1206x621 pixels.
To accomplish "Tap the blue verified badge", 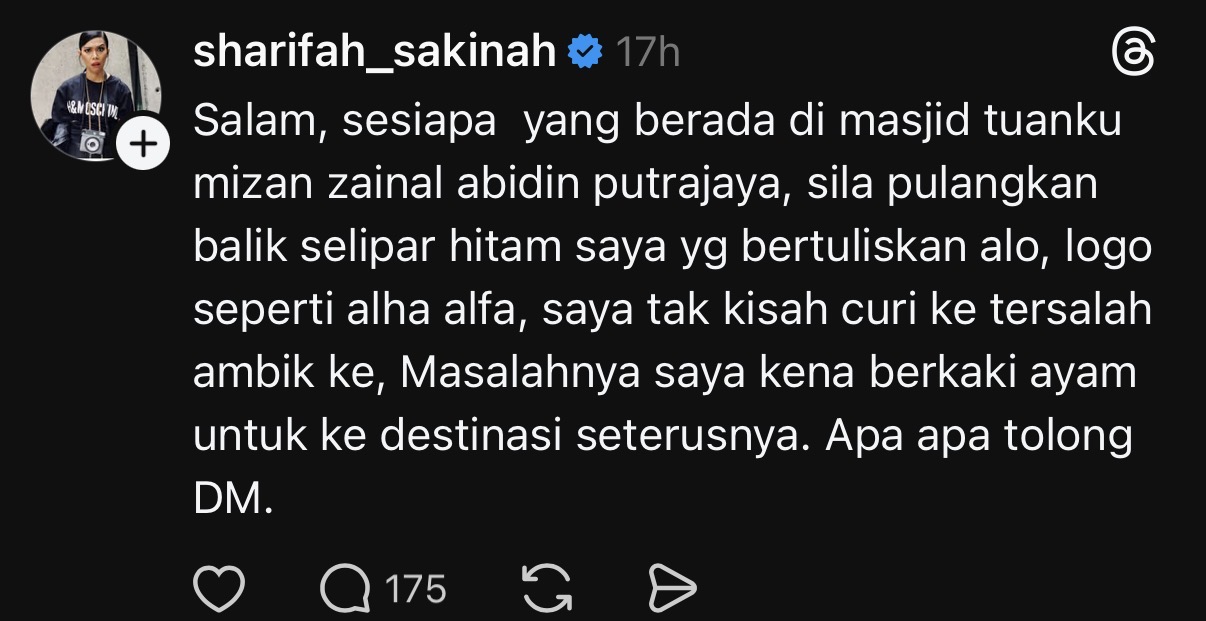I will coord(584,51).
